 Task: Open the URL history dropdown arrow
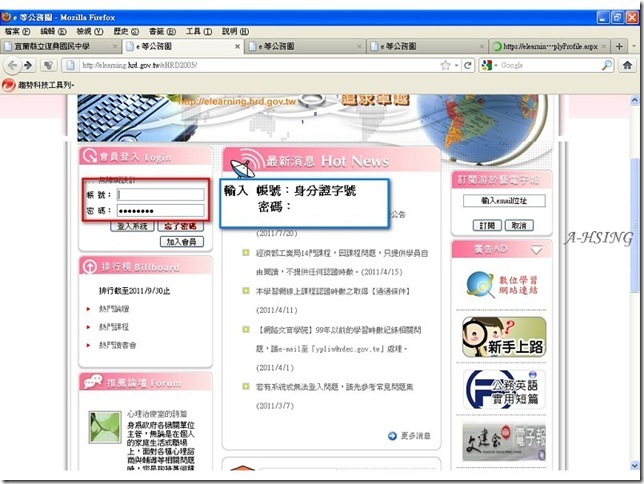[456, 66]
